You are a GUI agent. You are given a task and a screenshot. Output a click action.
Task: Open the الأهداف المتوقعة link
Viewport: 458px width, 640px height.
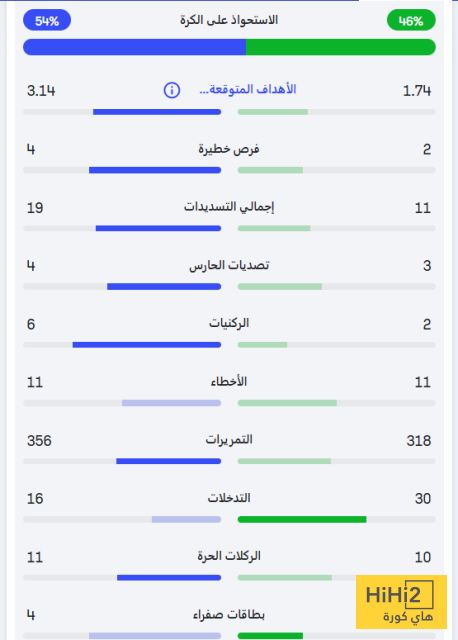coord(248,89)
